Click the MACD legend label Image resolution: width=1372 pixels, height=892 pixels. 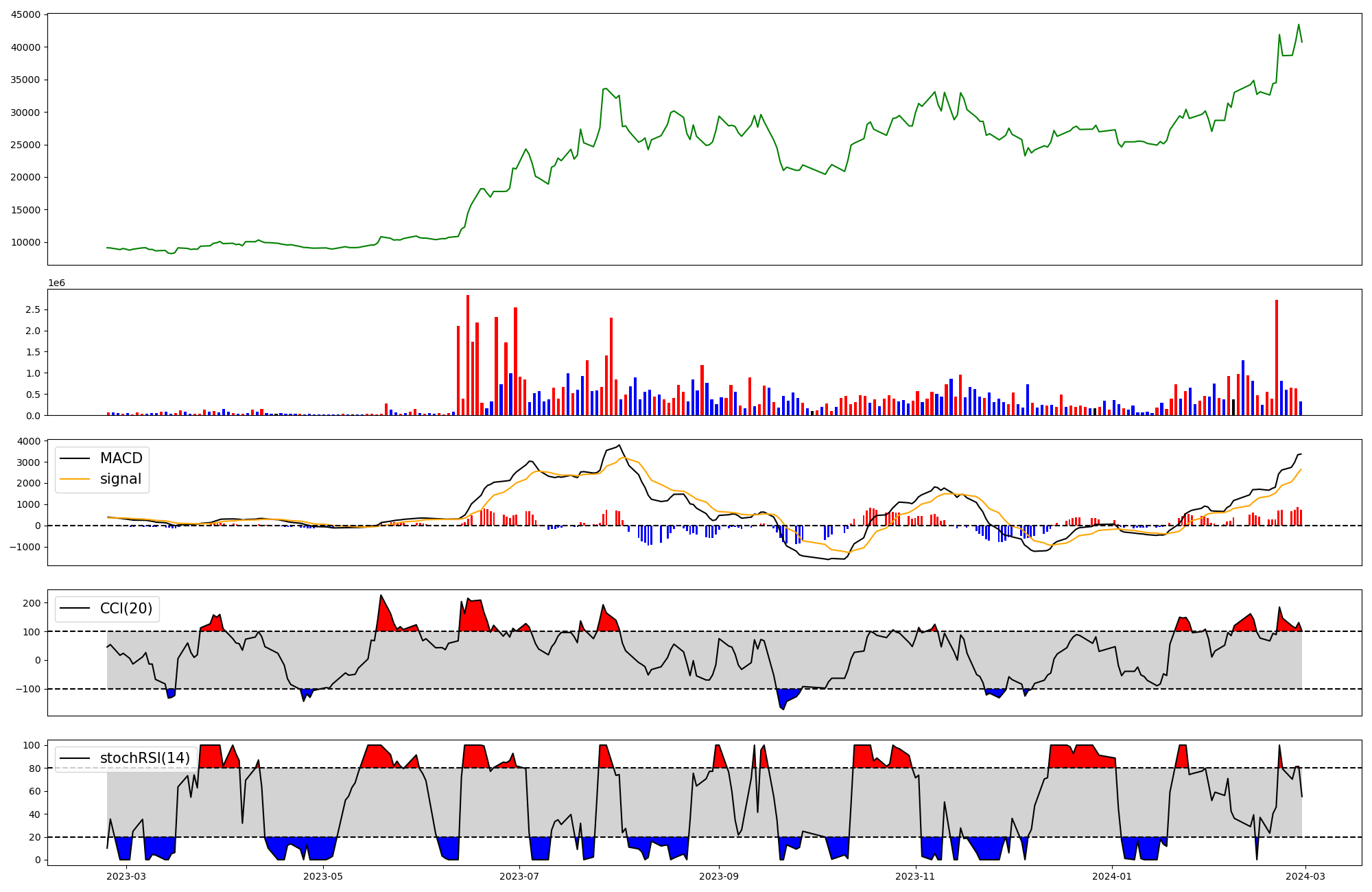[x=121, y=458]
